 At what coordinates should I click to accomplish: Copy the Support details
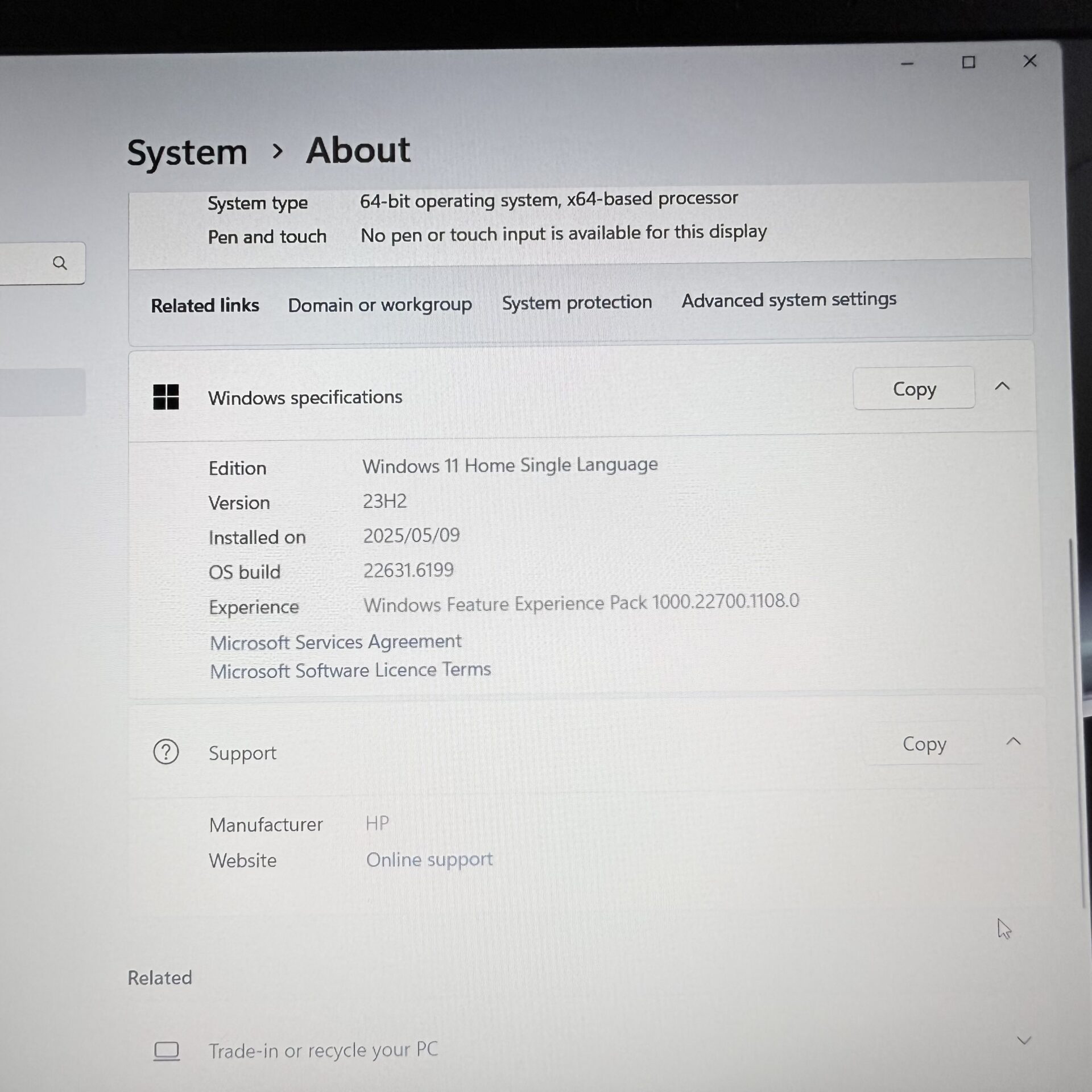point(924,744)
